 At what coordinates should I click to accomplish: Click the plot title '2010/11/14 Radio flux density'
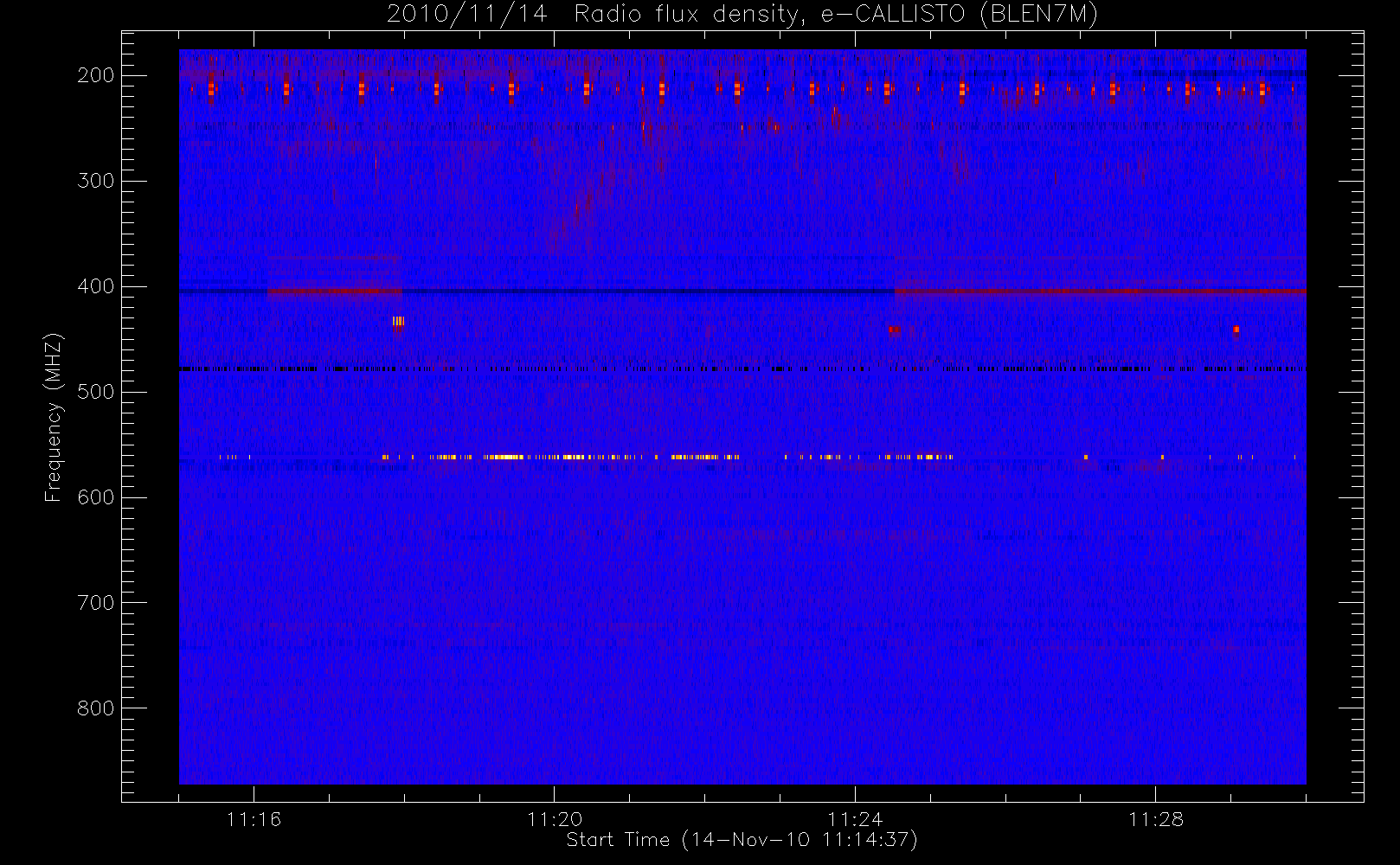742,14
